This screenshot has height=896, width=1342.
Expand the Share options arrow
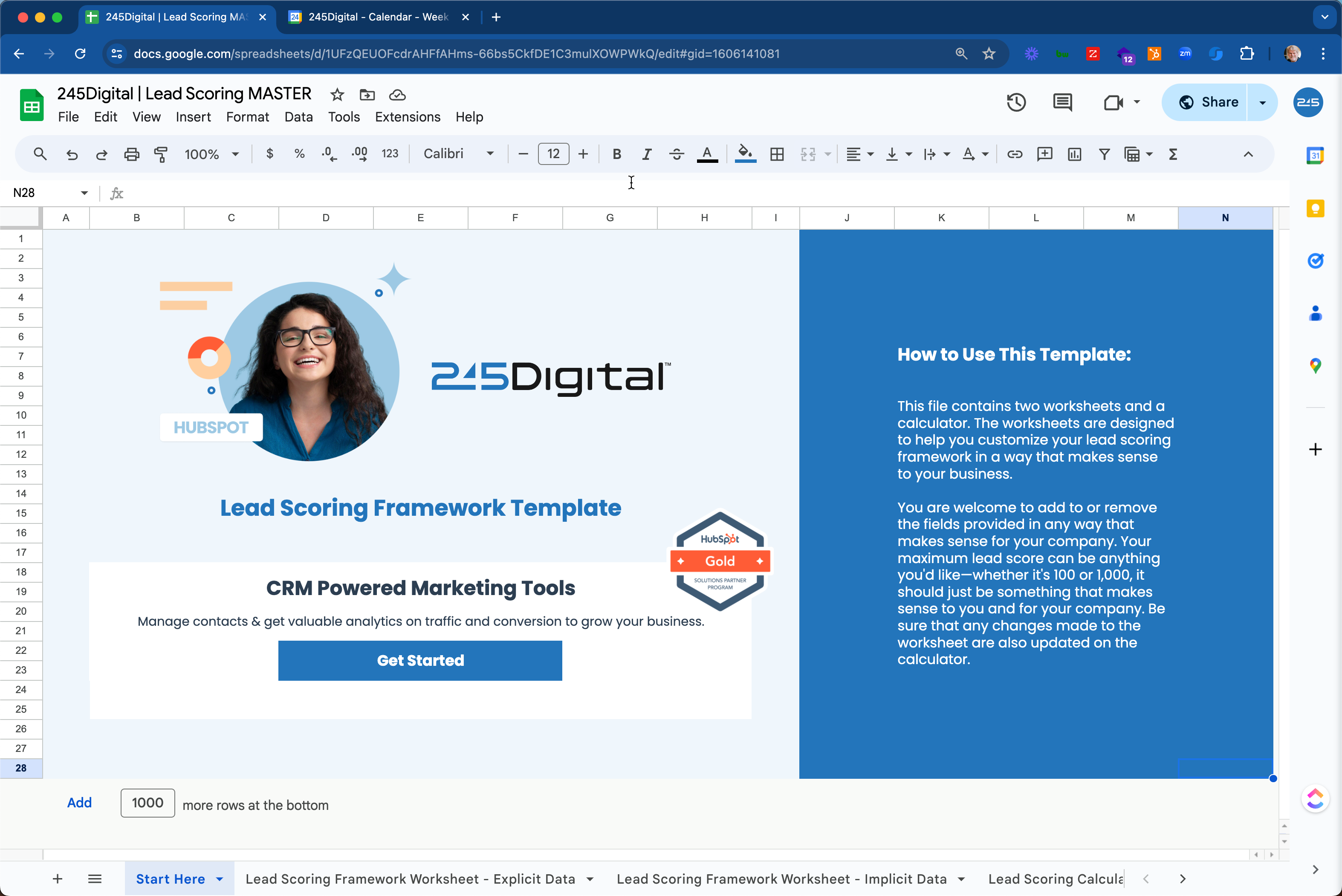coord(1263,102)
